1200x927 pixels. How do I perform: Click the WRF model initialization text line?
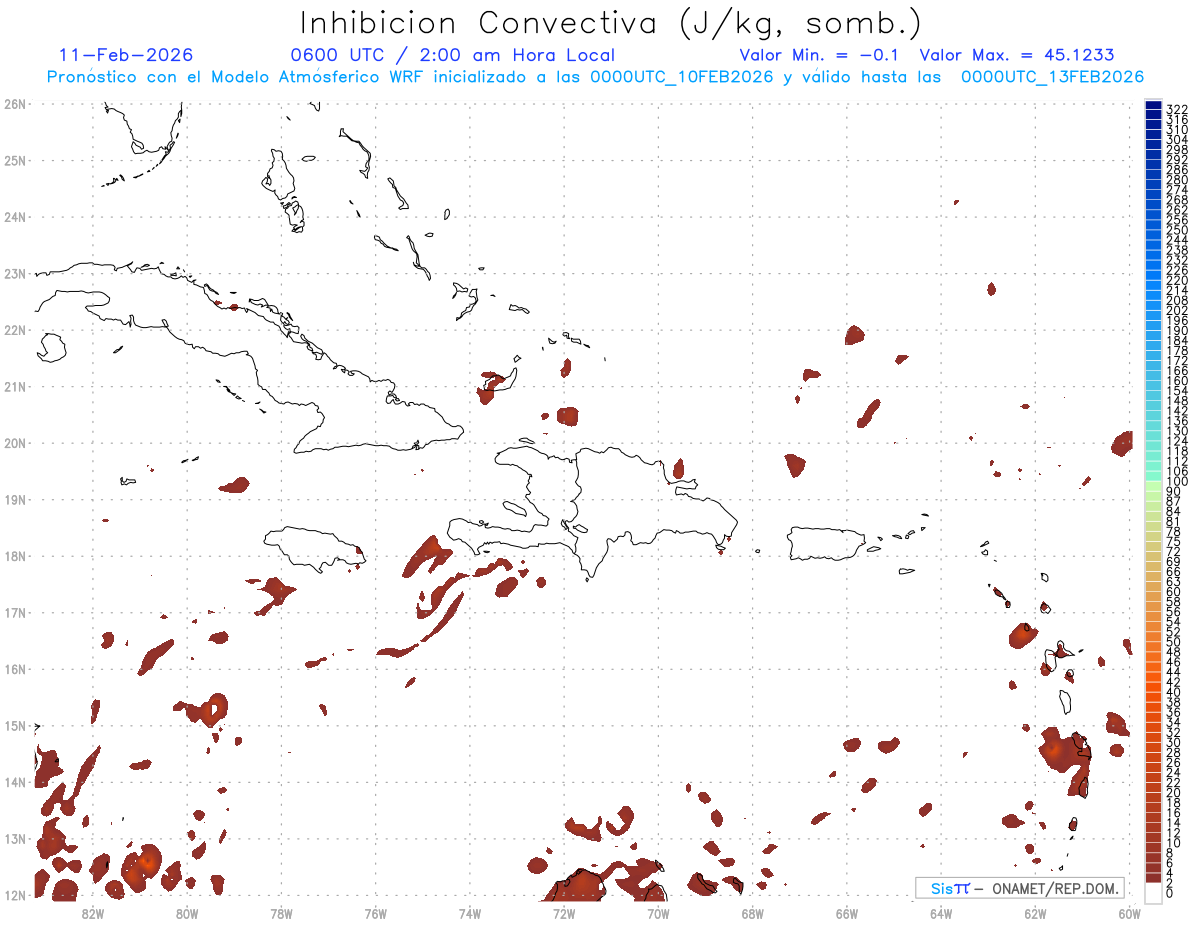[x=595, y=77]
